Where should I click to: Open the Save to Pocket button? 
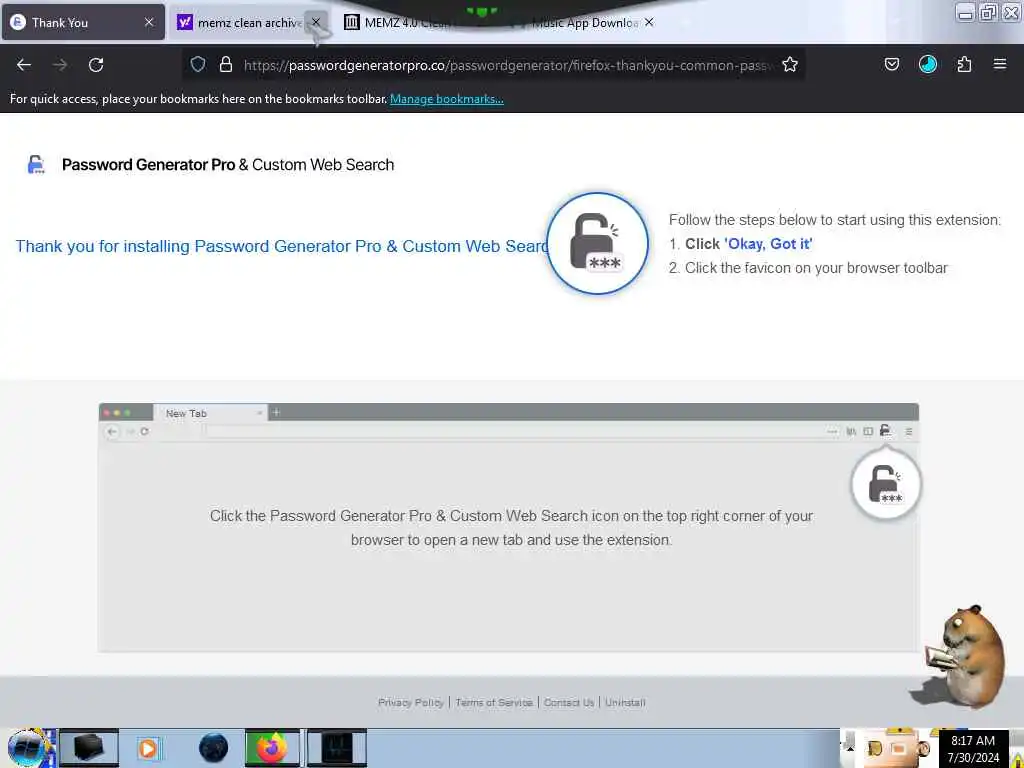[x=891, y=64]
